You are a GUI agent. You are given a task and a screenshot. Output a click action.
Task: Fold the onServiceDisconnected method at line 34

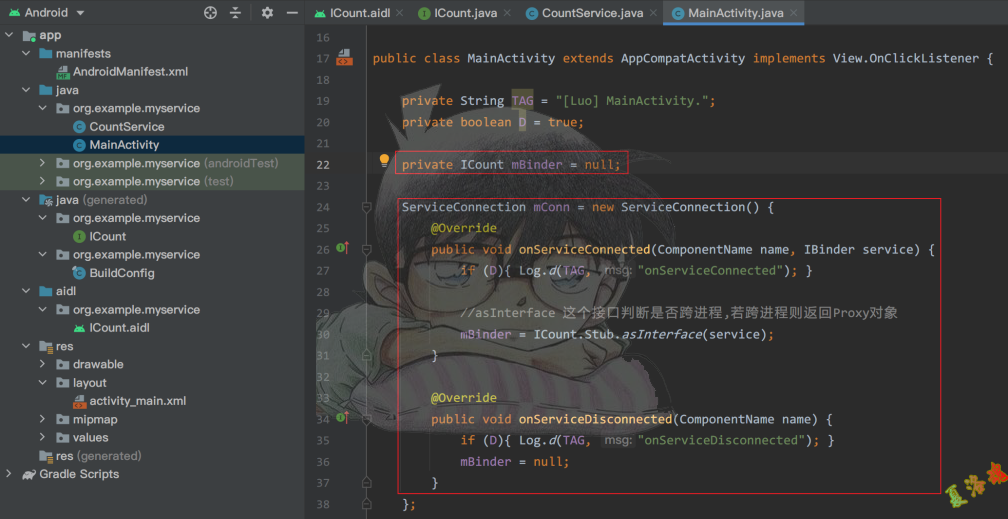click(x=367, y=419)
